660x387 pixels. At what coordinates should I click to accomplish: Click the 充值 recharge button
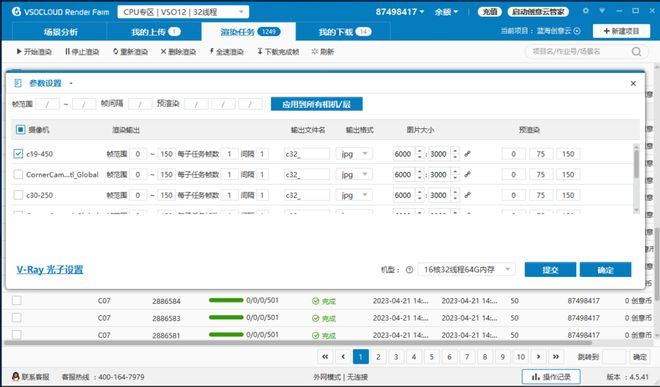pos(490,12)
